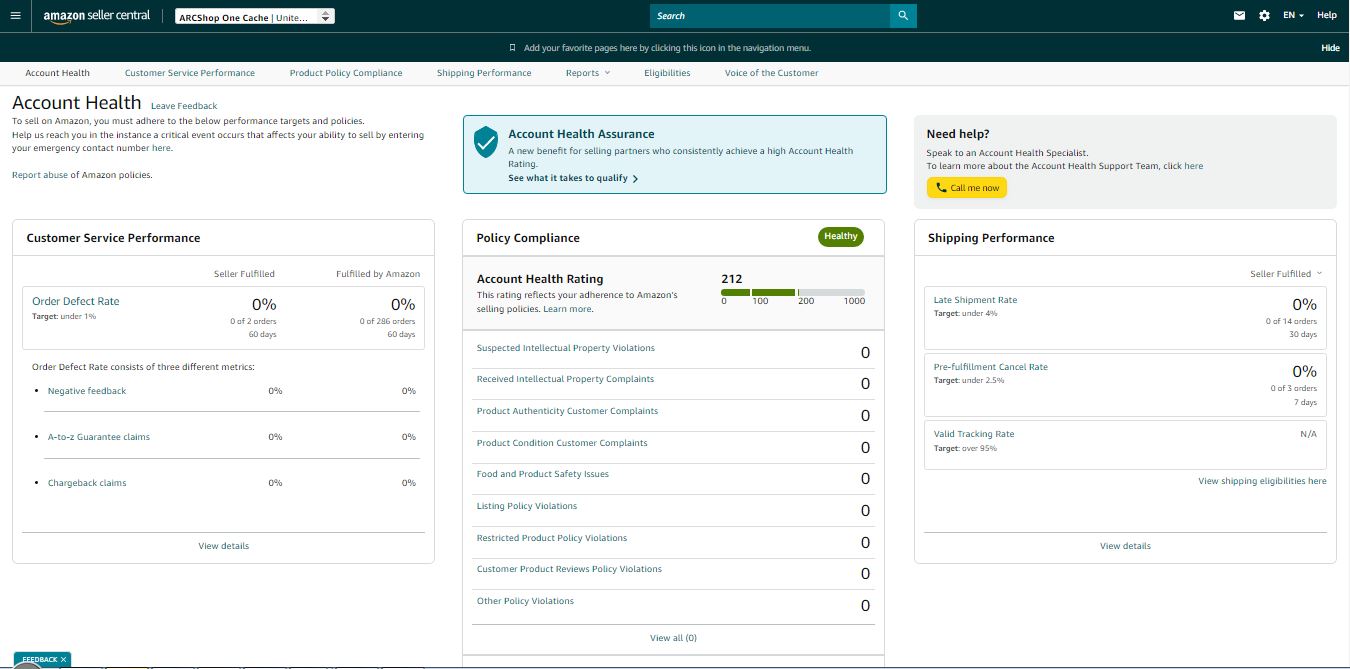This screenshot has height=669, width=1350.
Task: Open Negative feedback metric link
Action: [x=87, y=391]
